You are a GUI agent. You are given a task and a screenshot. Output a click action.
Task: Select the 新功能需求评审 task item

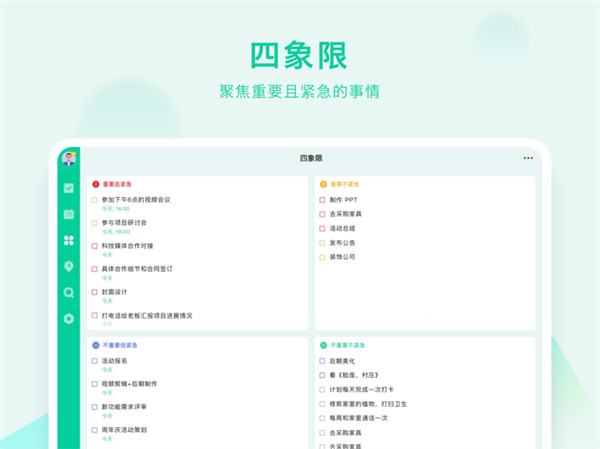[x=124, y=407]
